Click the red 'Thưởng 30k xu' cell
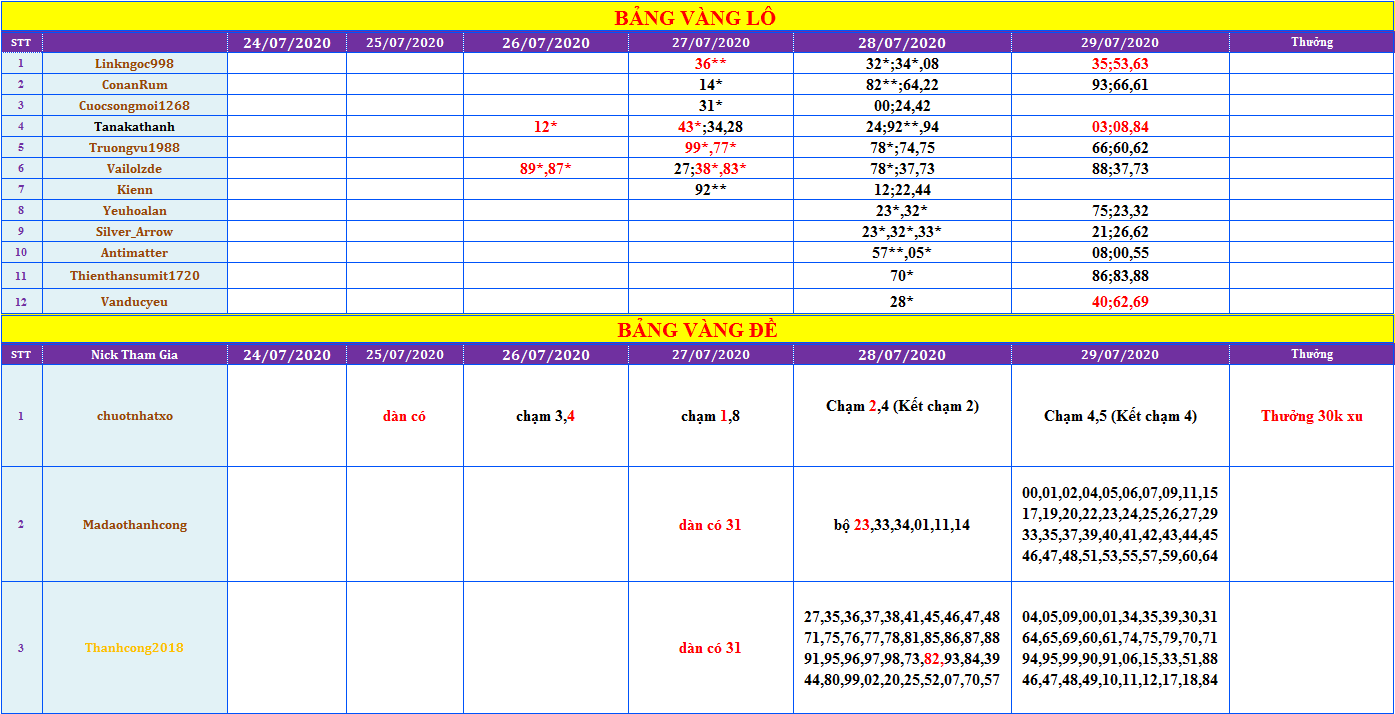The width and height of the screenshot is (1395, 714). (x=1312, y=416)
